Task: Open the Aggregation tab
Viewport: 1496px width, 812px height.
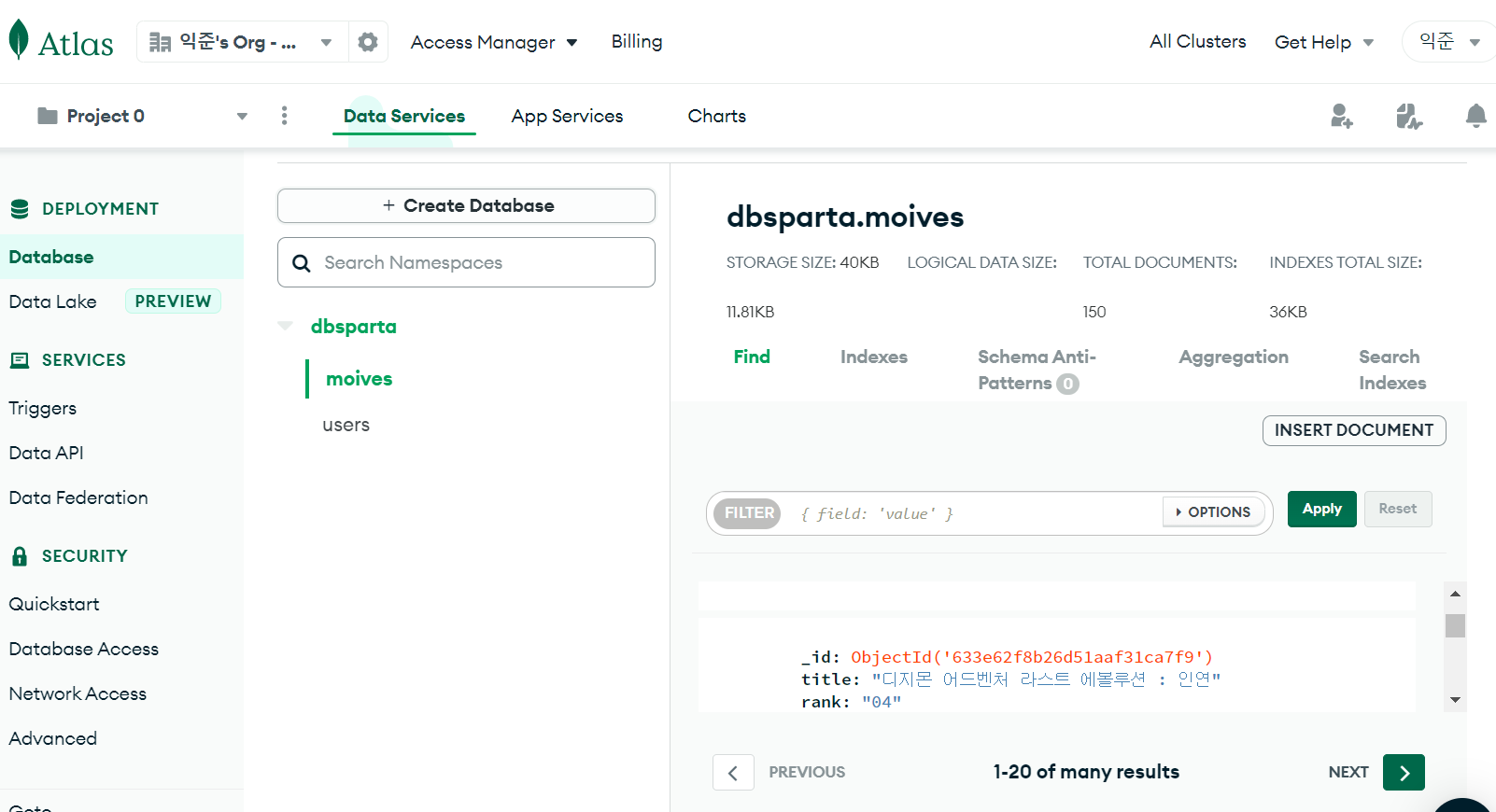Action: click(1234, 357)
